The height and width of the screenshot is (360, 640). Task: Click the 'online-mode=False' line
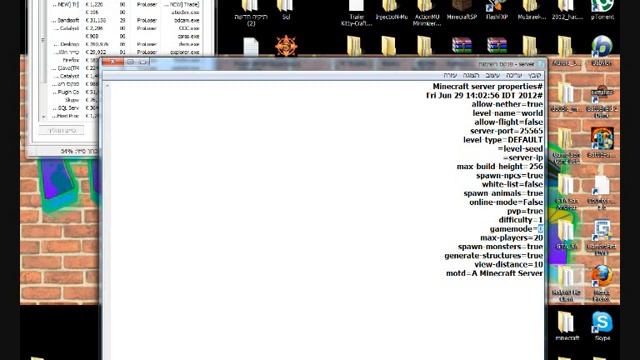[506, 202]
